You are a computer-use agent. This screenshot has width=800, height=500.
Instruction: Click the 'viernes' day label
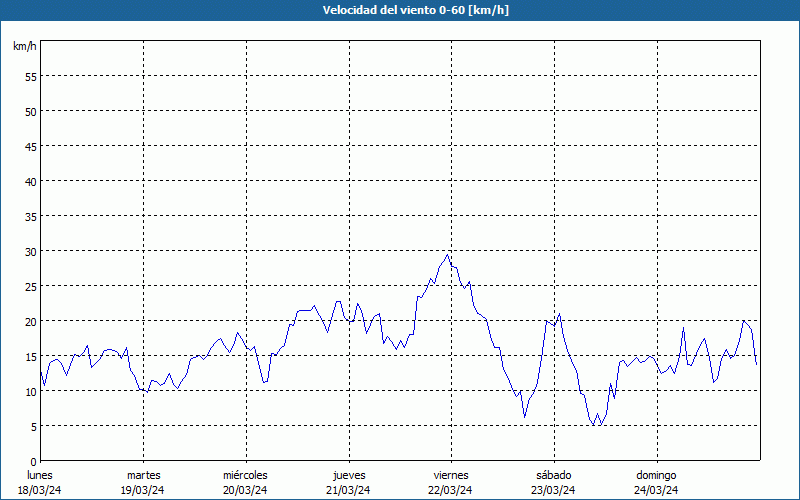pyautogui.click(x=451, y=475)
